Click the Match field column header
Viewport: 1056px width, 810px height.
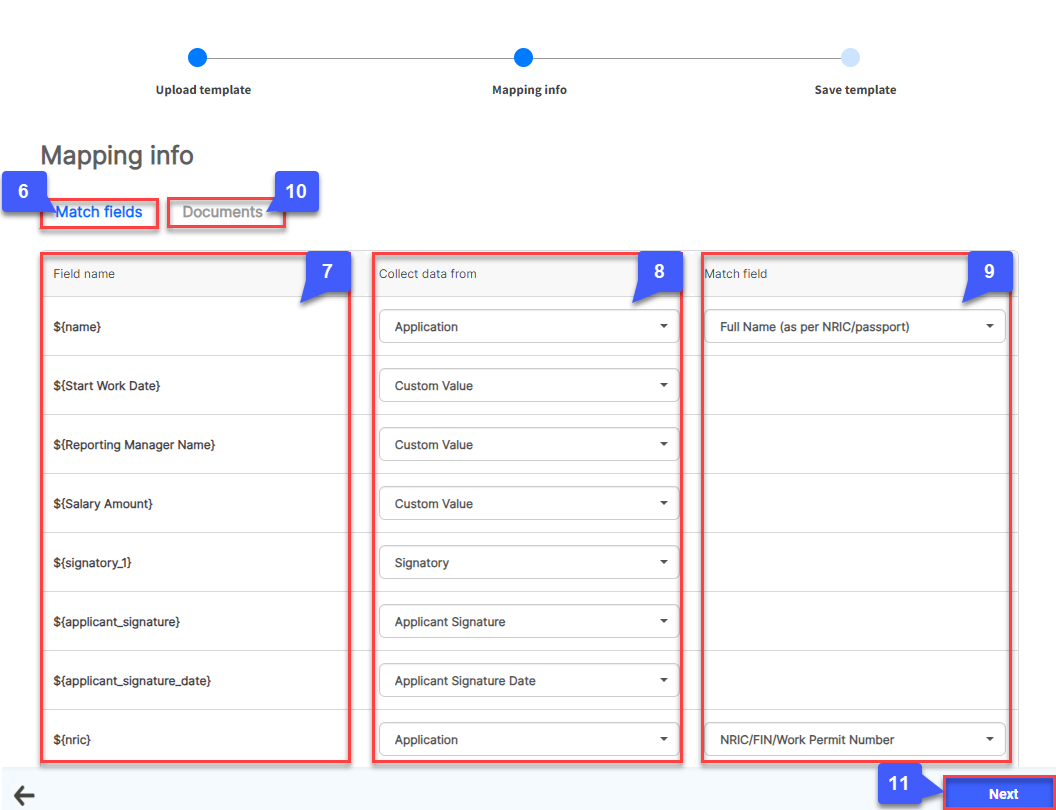(x=735, y=274)
